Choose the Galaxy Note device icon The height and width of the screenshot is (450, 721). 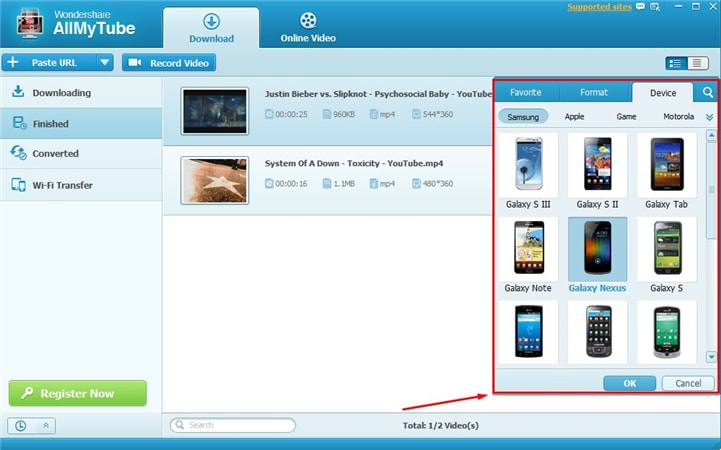(528, 249)
